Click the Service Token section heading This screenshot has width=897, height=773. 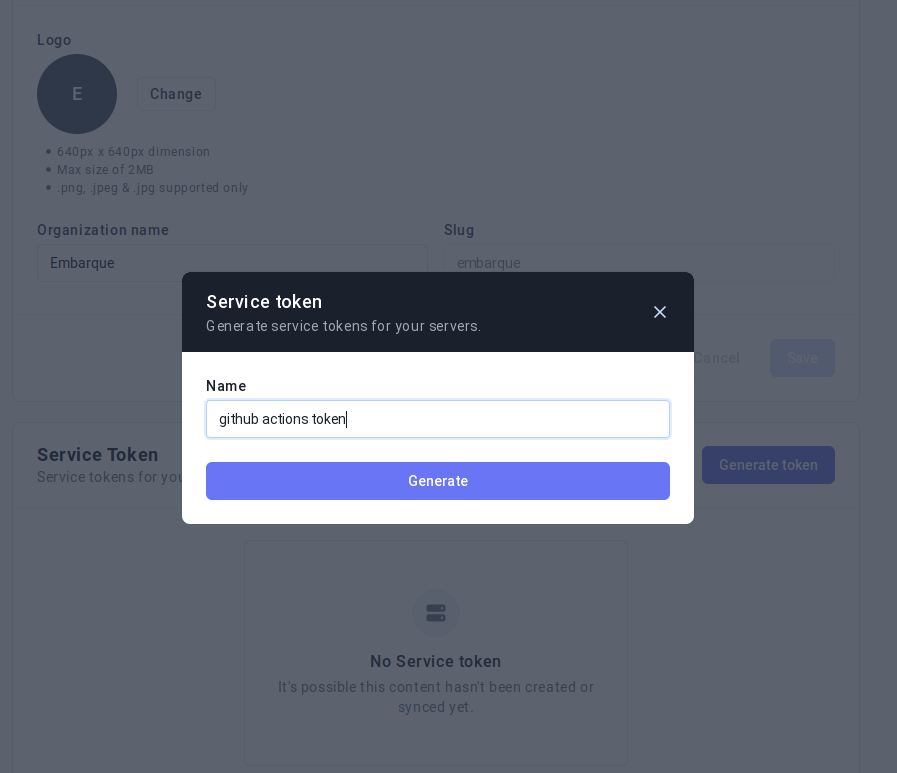pos(98,454)
